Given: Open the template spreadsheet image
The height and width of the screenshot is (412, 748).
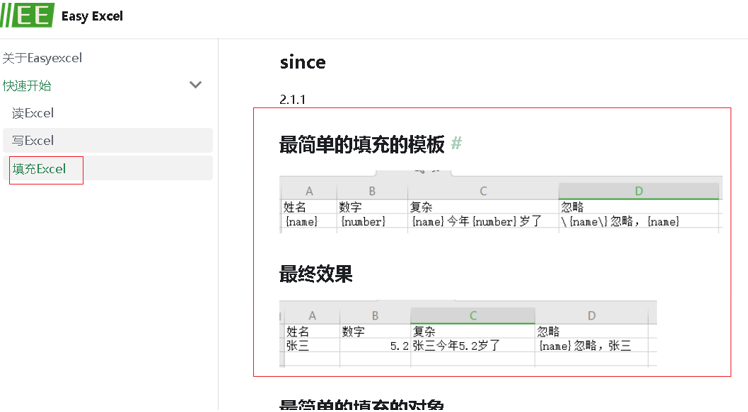Looking at the screenshot, I should tap(501, 201).
